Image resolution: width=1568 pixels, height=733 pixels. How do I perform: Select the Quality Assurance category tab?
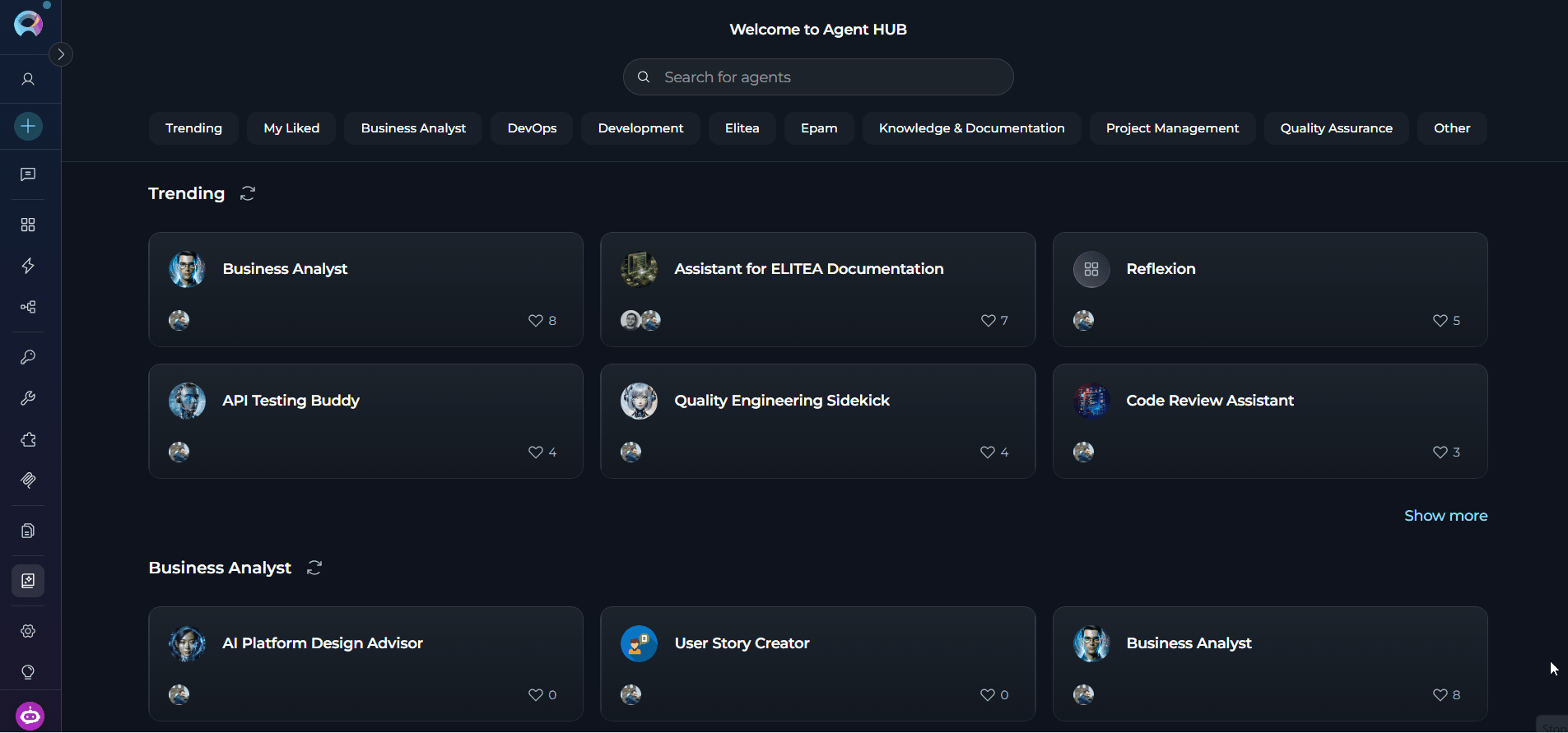(1336, 128)
